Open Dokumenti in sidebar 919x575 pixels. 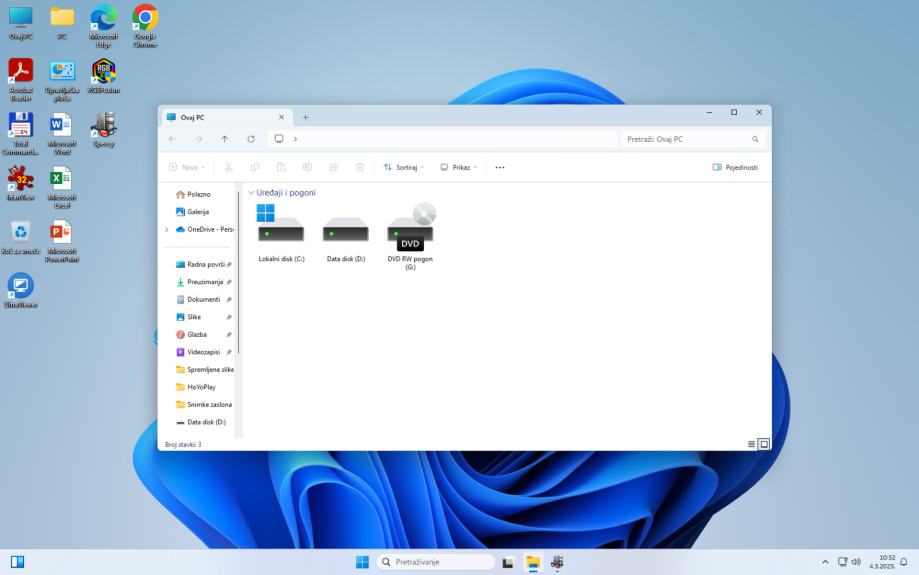(203, 300)
